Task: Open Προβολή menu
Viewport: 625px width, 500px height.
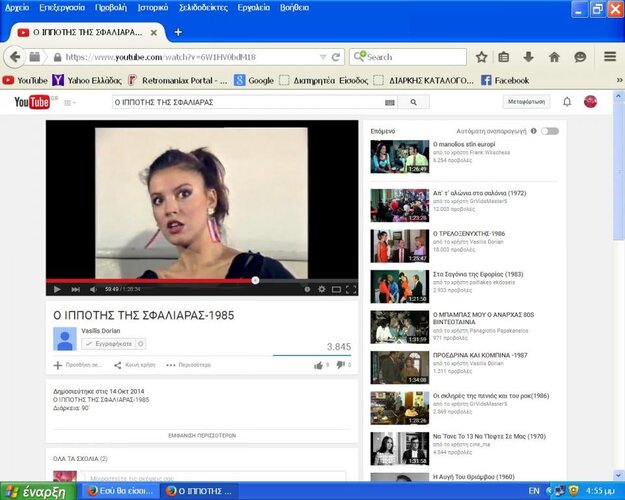Action: [x=110, y=8]
